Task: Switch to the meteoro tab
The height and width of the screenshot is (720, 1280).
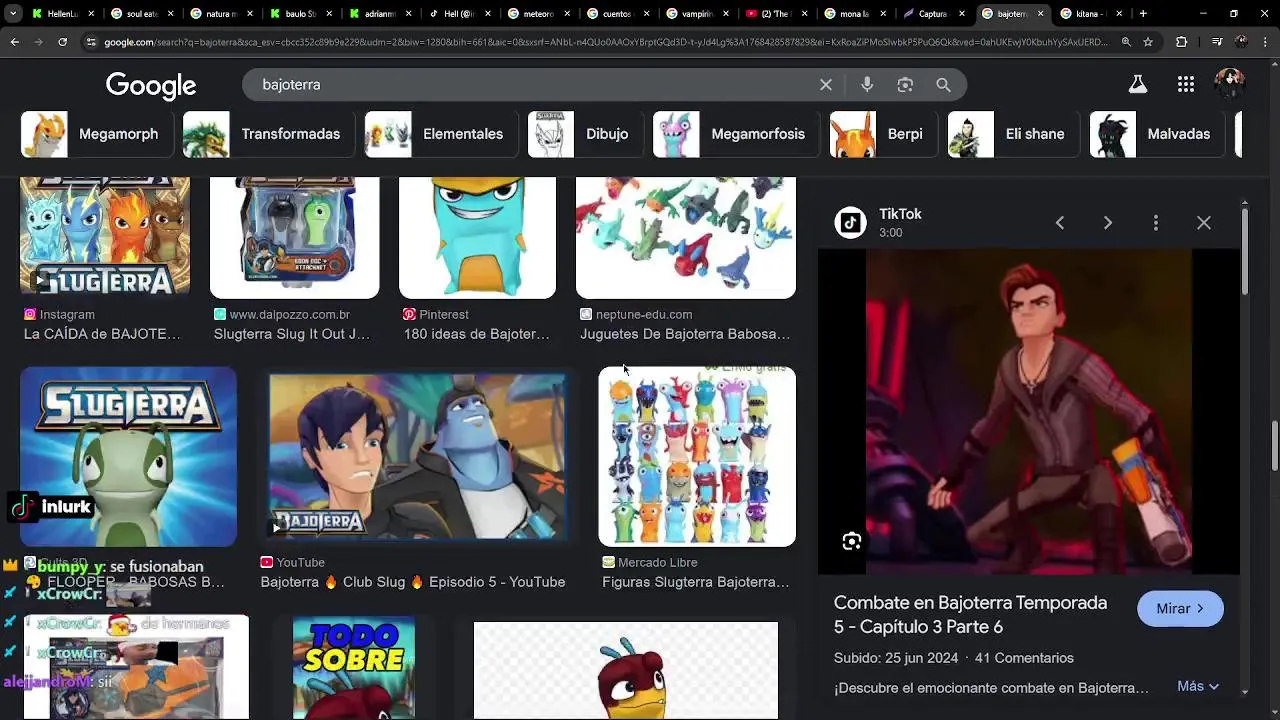Action: point(537,14)
